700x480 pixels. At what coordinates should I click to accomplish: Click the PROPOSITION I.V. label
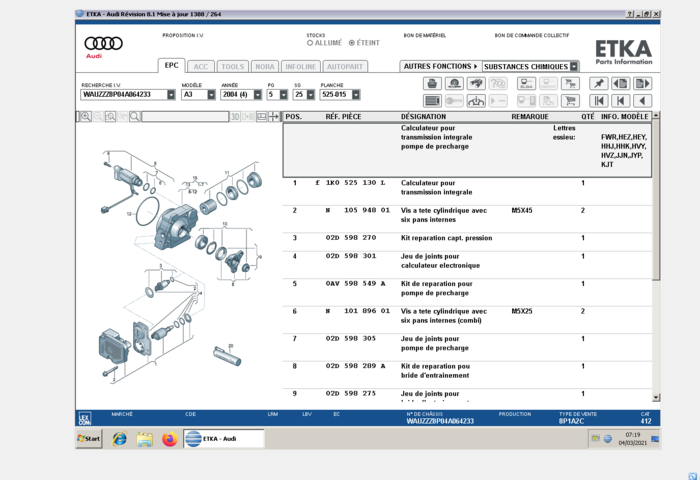point(183,35)
